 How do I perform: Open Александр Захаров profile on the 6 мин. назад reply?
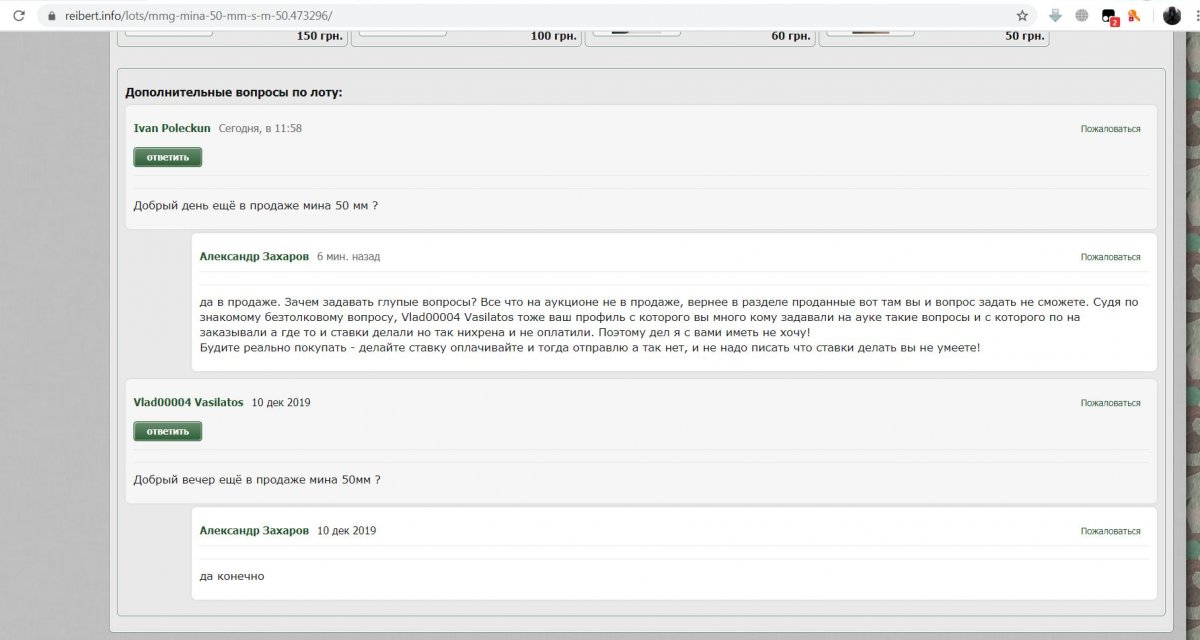254,257
